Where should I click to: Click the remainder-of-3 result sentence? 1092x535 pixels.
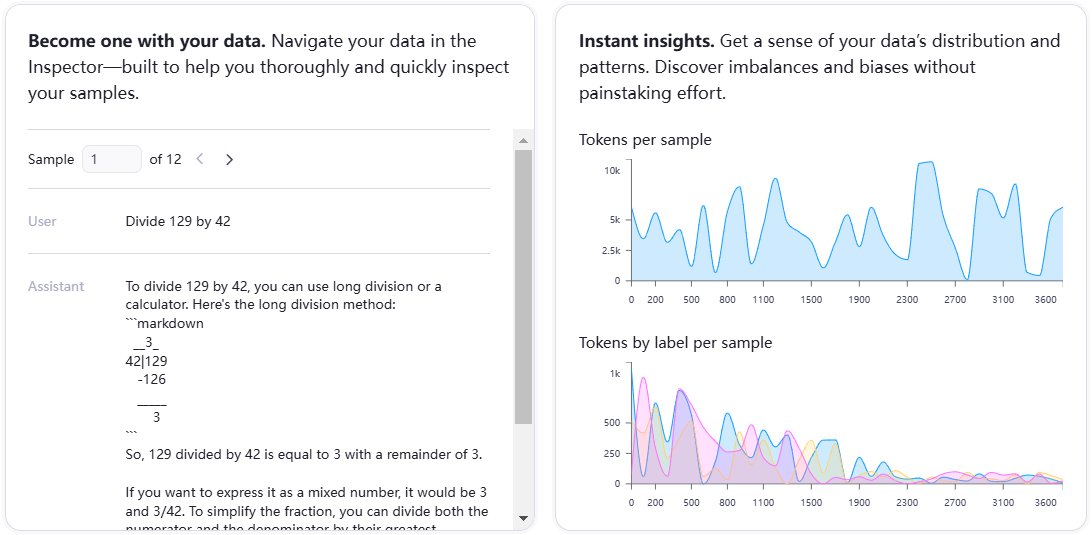304,454
